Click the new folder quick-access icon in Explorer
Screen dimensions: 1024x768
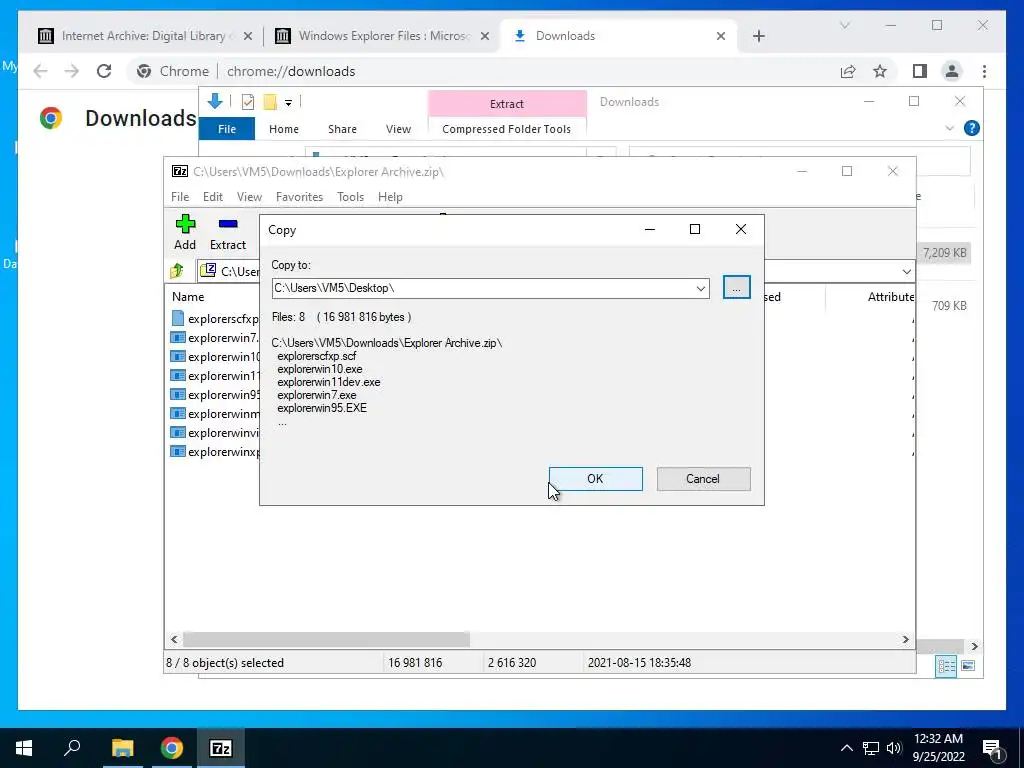point(270,102)
